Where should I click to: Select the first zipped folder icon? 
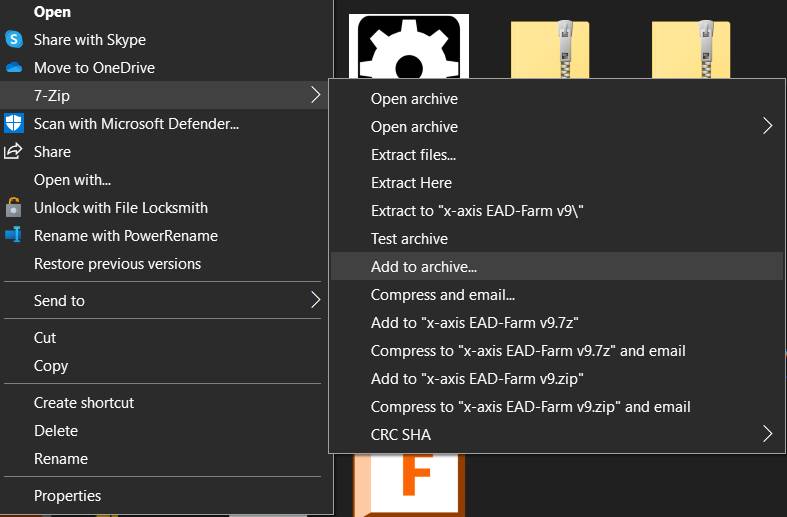click(x=550, y=49)
